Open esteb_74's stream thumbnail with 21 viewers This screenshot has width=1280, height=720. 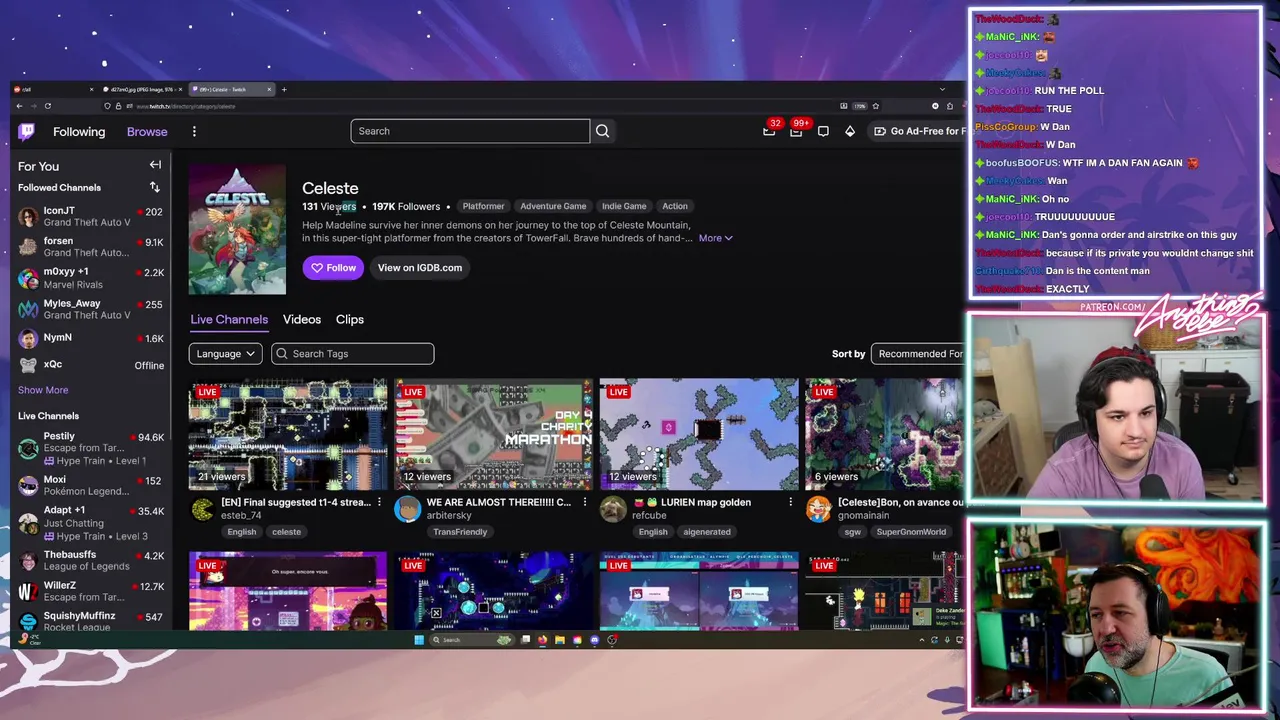(x=288, y=434)
